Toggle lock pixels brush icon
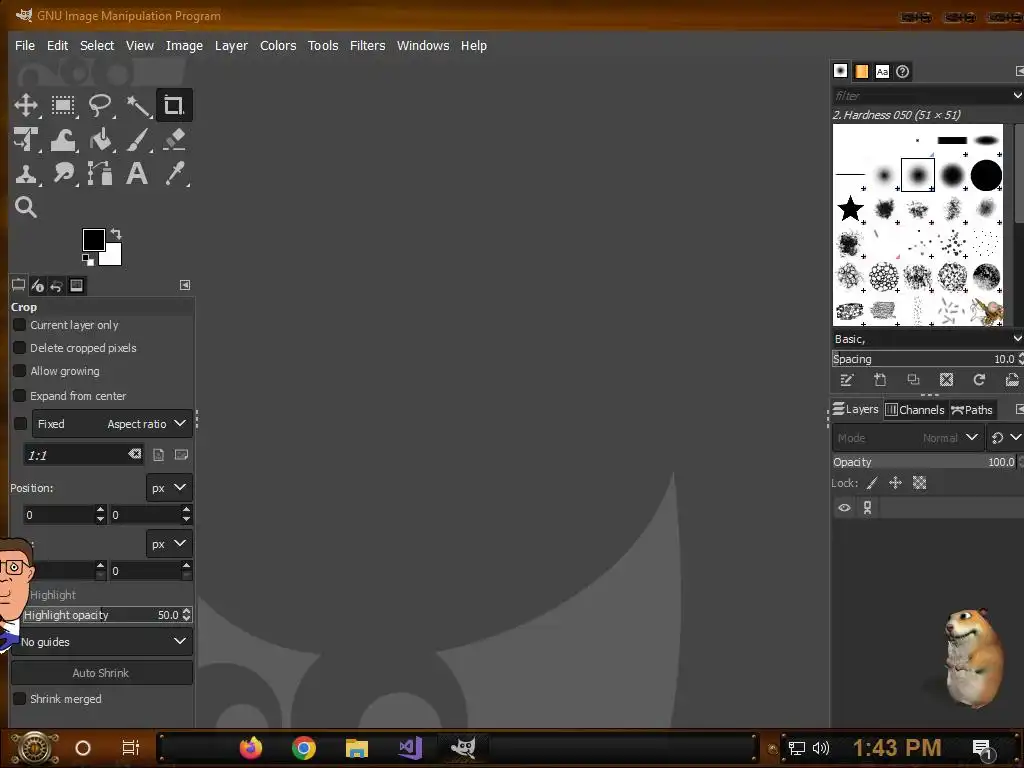 click(872, 483)
